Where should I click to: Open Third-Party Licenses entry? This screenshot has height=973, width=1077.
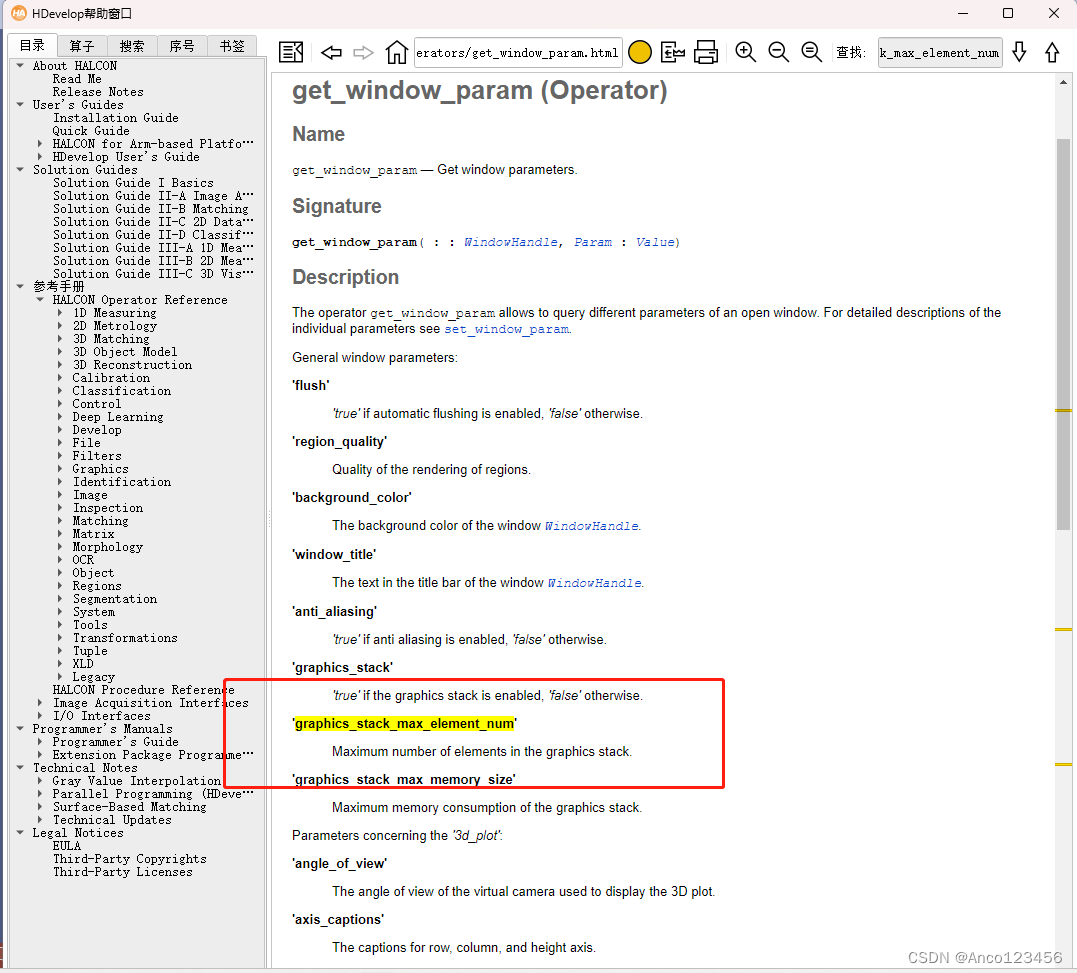[x=123, y=872]
